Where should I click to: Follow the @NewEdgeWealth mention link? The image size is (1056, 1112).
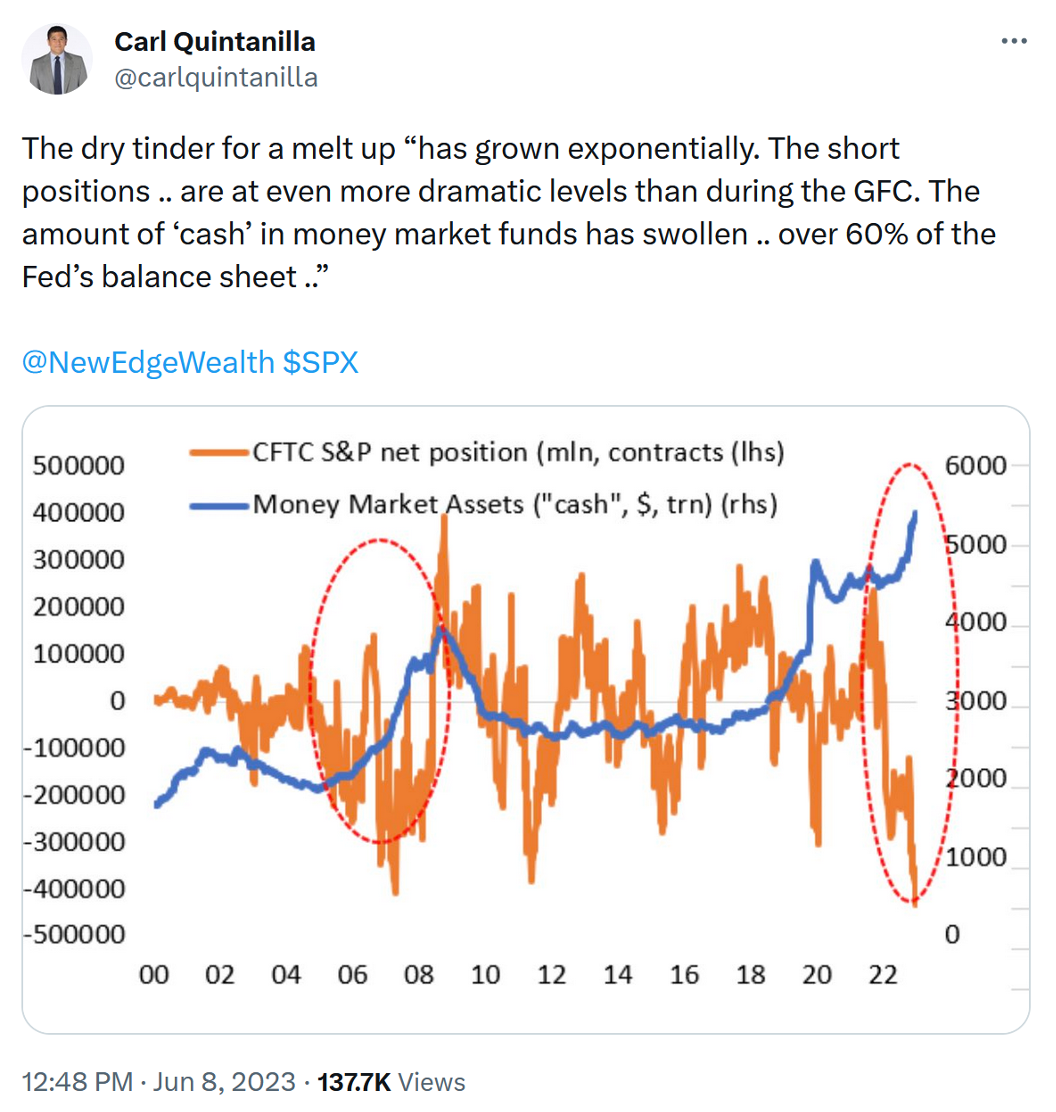[x=148, y=362]
